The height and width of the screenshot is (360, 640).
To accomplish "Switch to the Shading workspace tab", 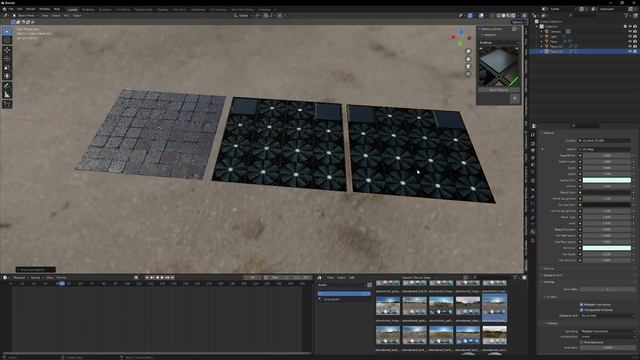I will (162, 9).
